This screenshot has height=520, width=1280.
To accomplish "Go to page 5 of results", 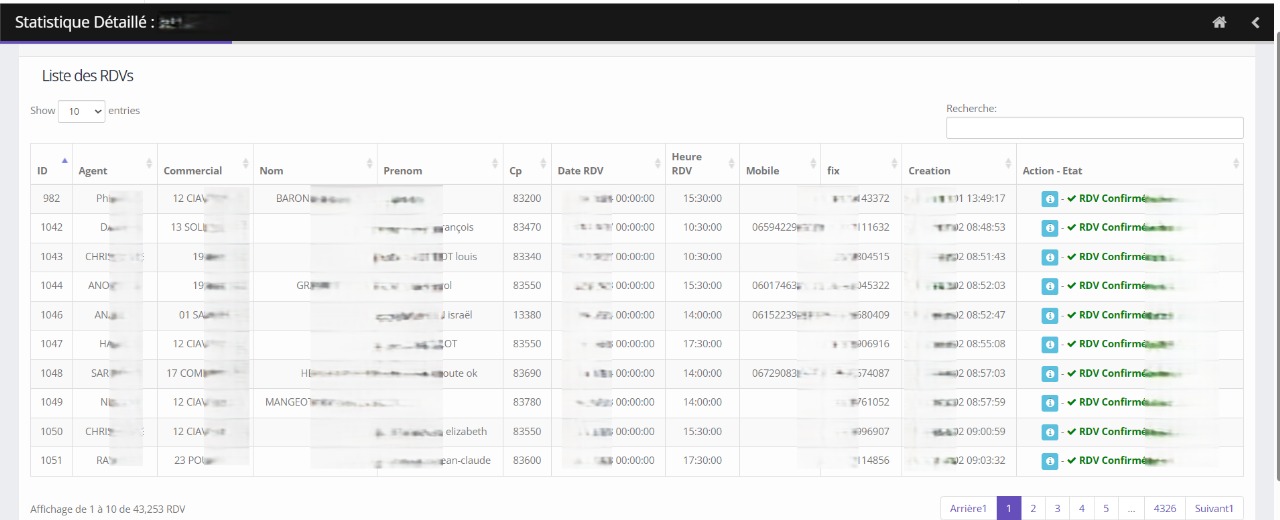I will pos(1106,509).
